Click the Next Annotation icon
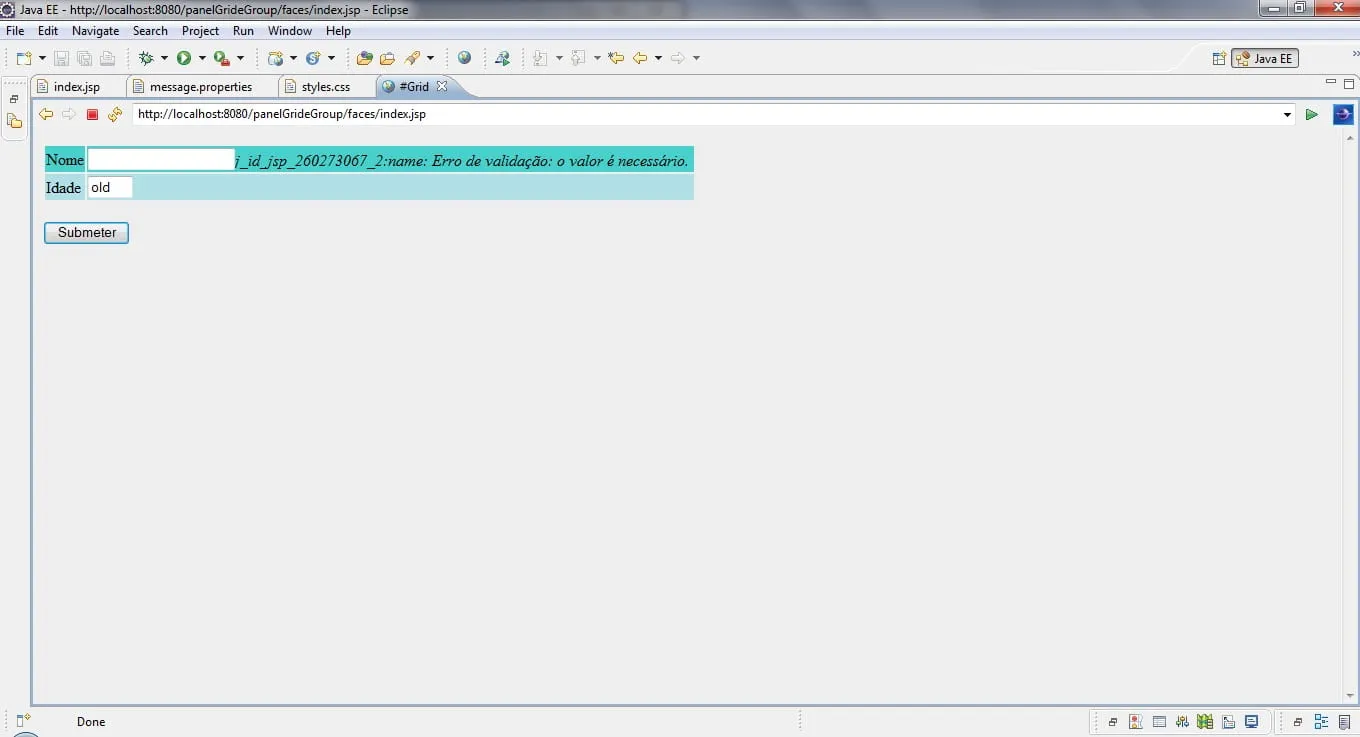Image resolution: width=1360 pixels, height=737 pixels. pyautogui.click(x=541, y=58)
